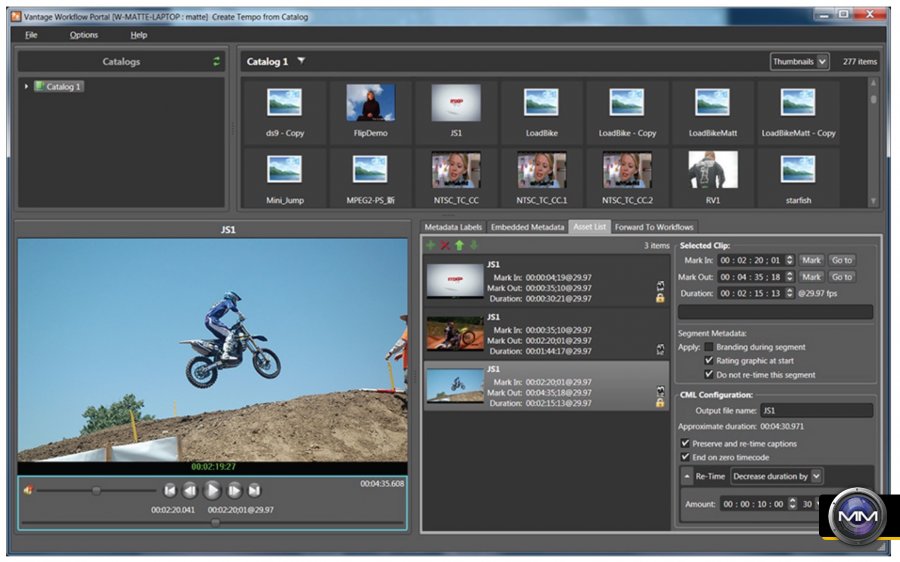Image resolution: width=900 pixels, height=562 pixels.
Task: Click the small icon on second JS1 segment
Action: pyautogui.click(x=660, y=349)
